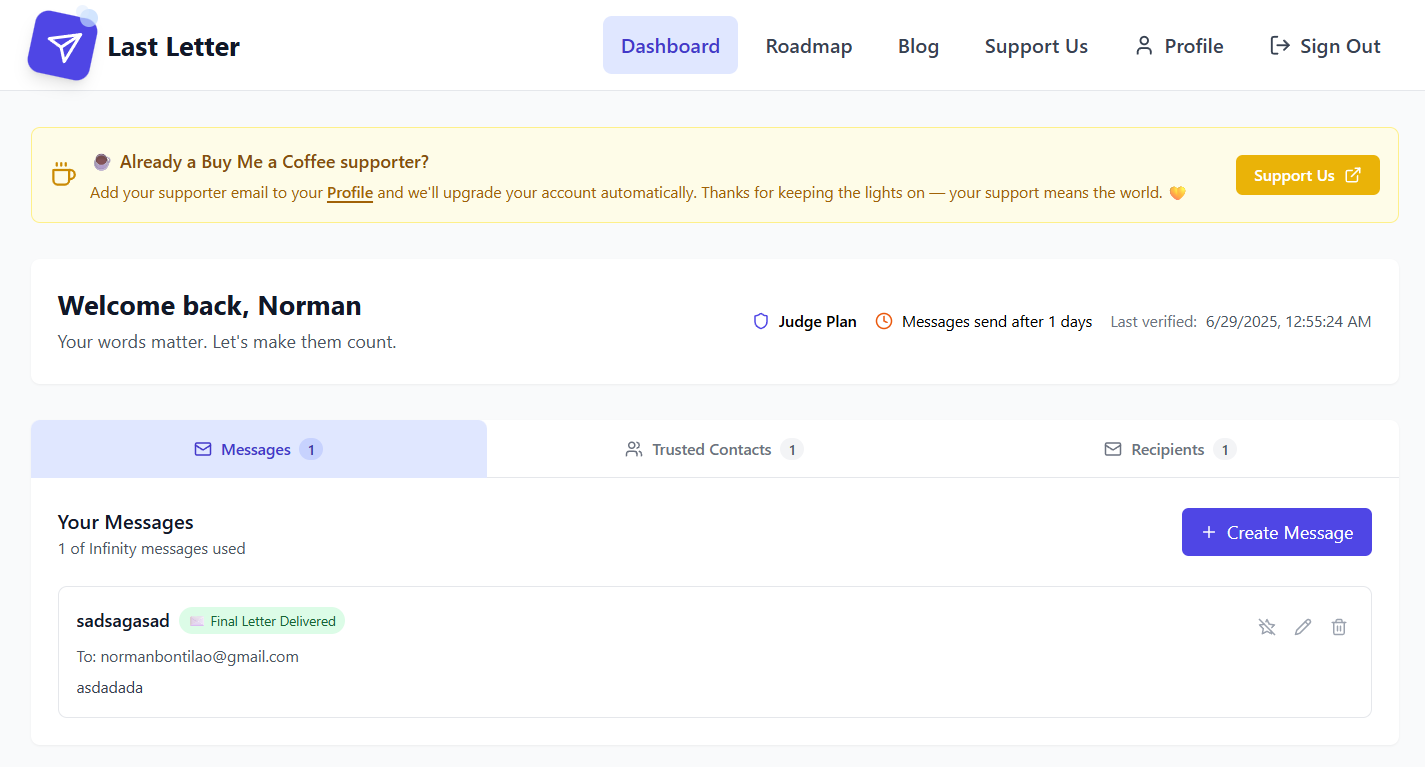Click the external link icon on Support Us
The width and height of the screenshot is (1425, 767).
coord(1353,174)
